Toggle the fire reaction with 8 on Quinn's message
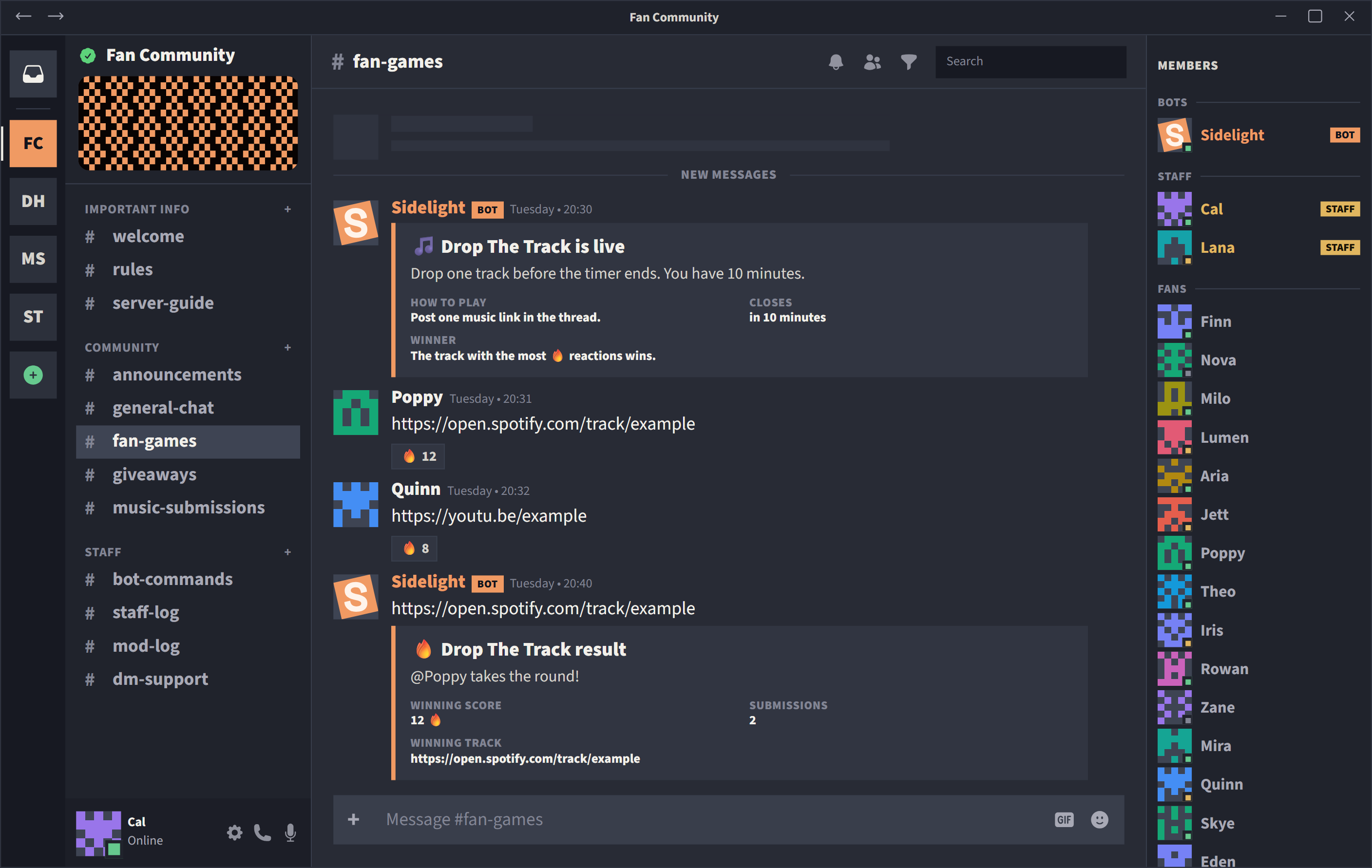1372x868 pixels. (x=414, y=548)
